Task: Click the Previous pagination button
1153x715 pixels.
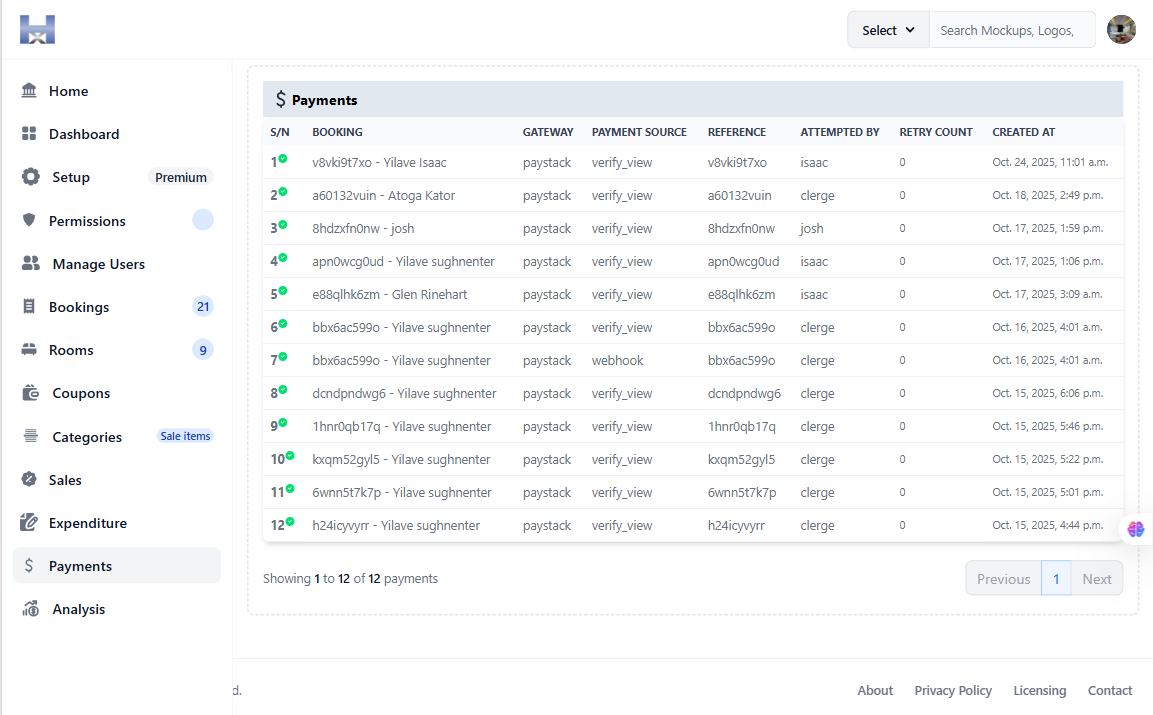Action: click(1003, 579)
